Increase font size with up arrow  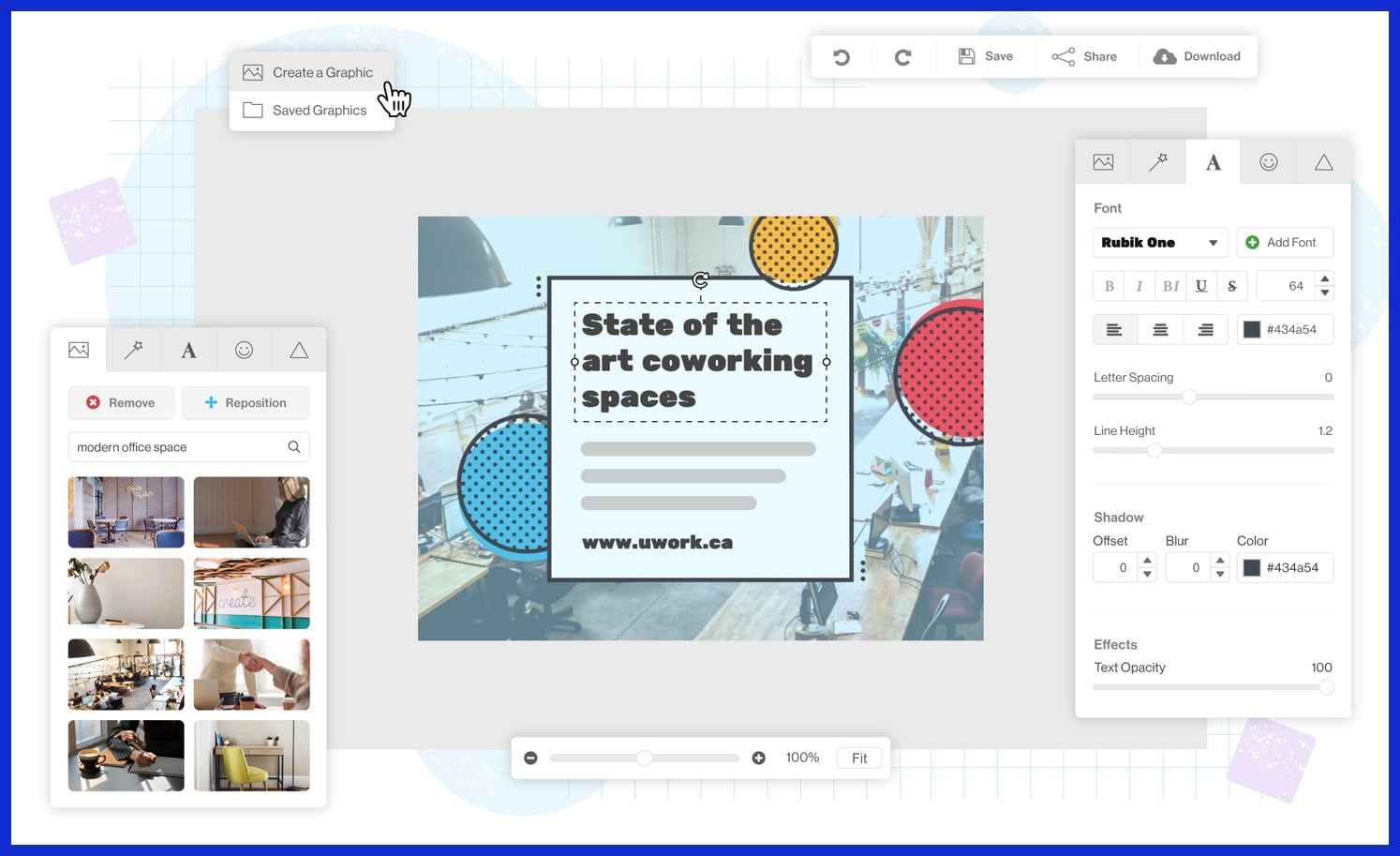[x=1324, y=279]
